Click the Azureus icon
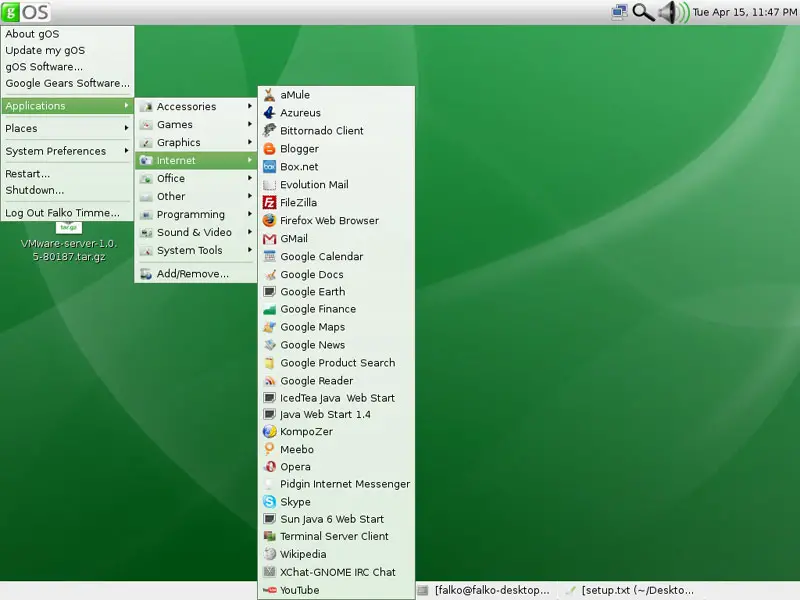The height and width of the screenshot is (600, 800). pos(269,113)
